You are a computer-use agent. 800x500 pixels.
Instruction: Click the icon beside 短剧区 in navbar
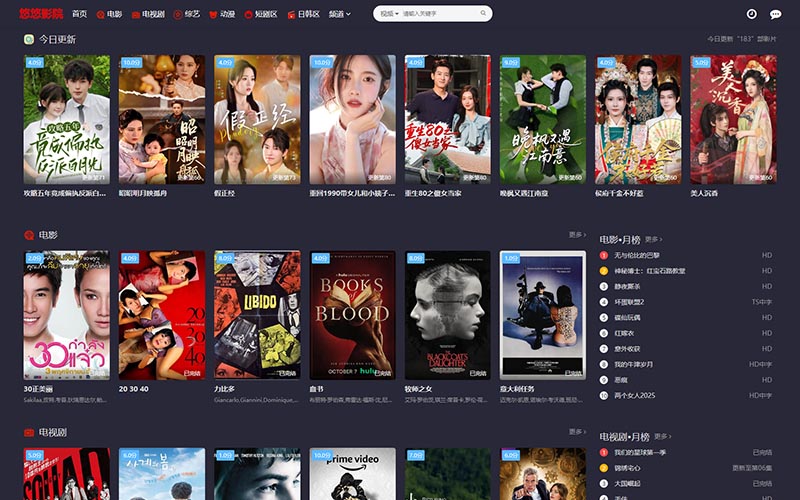click(x=248, y=15)
